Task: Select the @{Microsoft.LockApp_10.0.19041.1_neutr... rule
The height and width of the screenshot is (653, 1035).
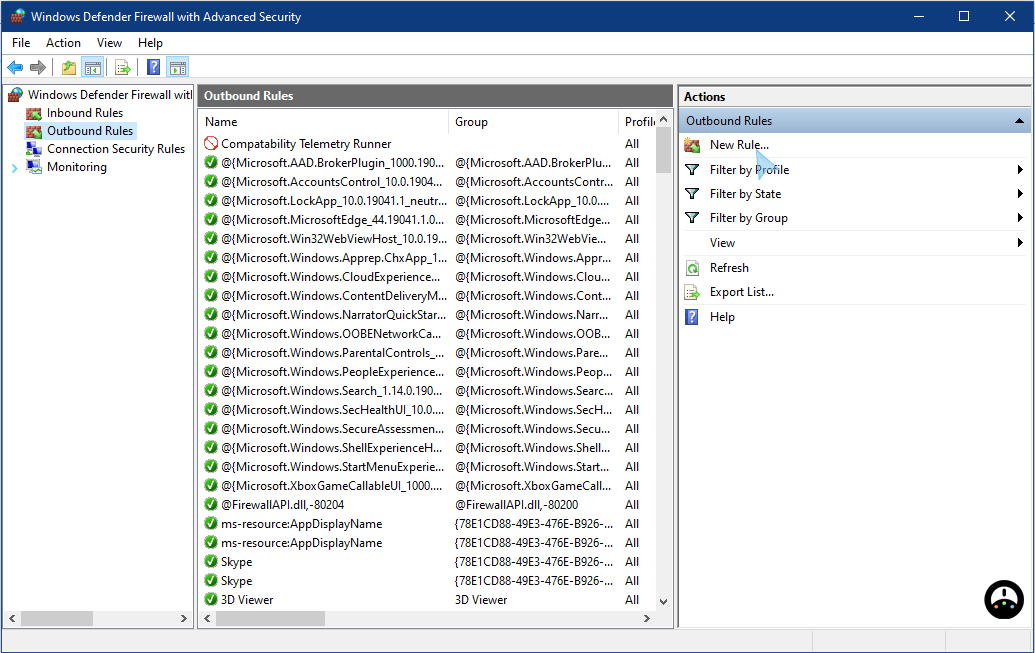Action: (x=333, y=201)
